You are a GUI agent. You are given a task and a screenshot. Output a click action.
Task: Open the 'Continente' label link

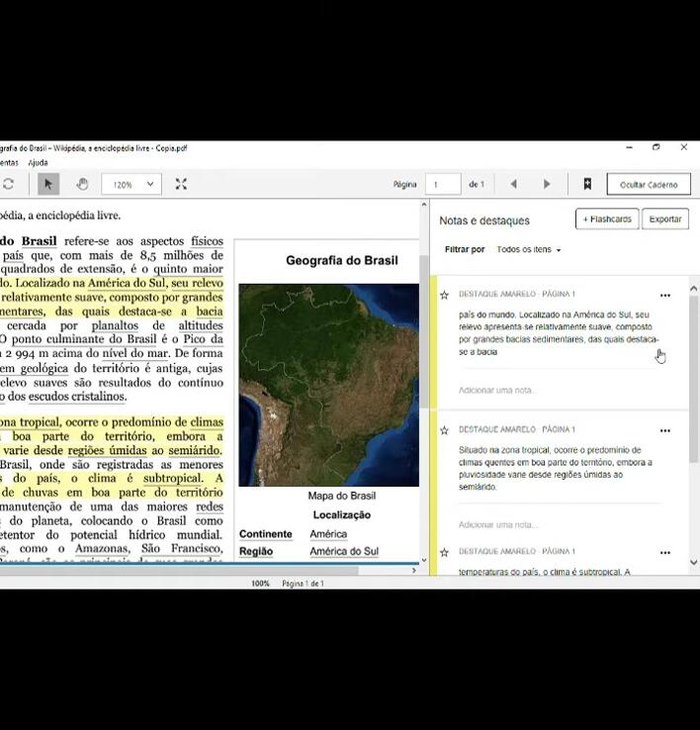[x=265, y=534]
